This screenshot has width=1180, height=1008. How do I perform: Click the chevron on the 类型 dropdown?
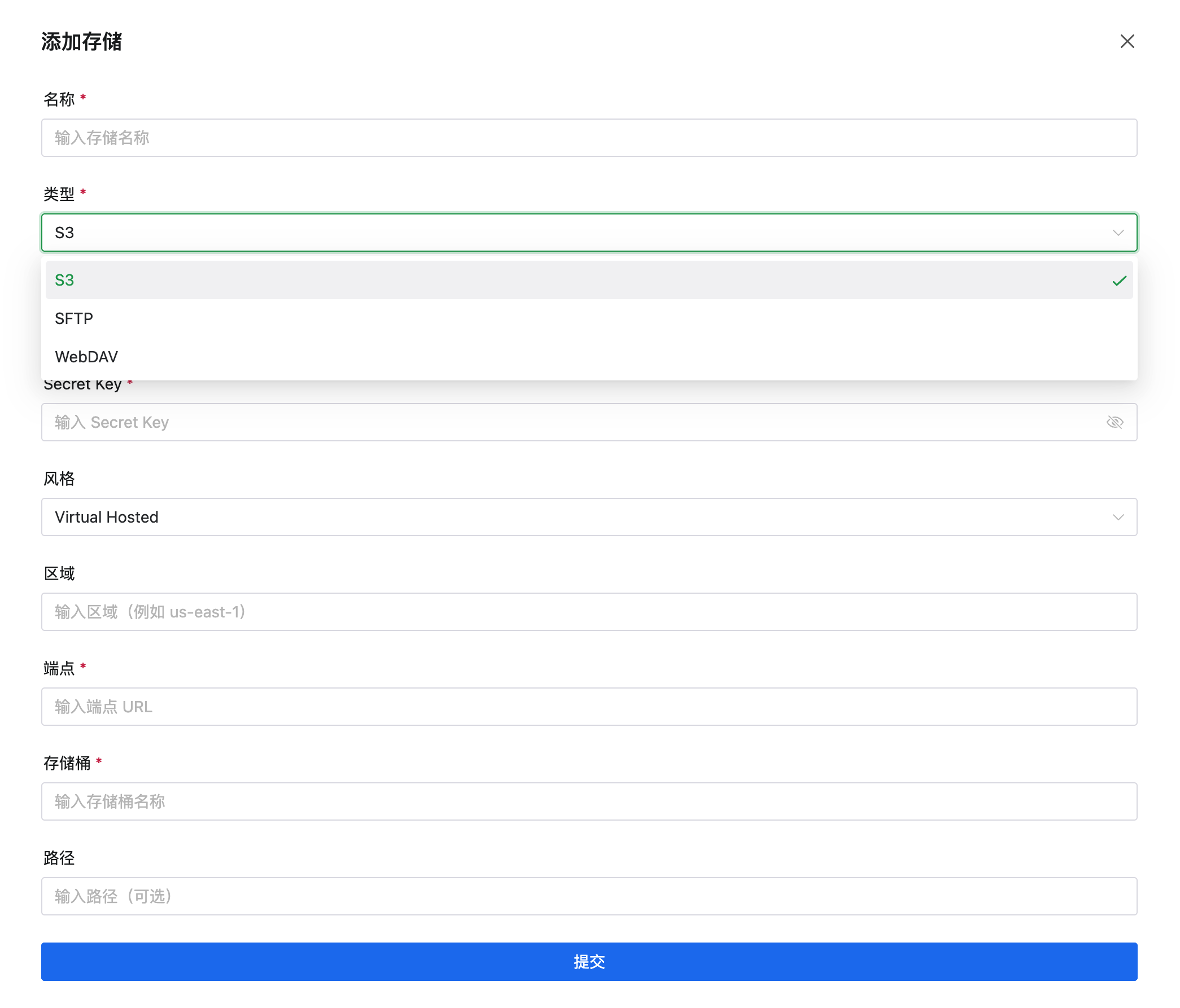point(1117,232)
